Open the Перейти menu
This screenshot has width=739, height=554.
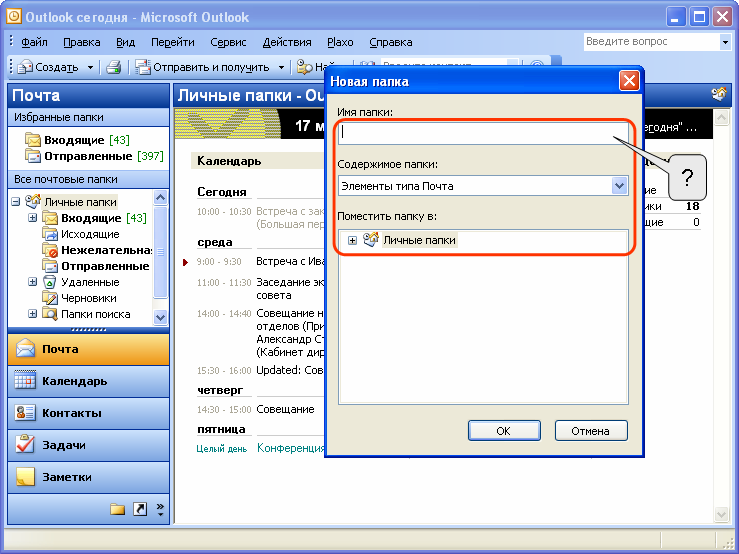coord(172,42)
